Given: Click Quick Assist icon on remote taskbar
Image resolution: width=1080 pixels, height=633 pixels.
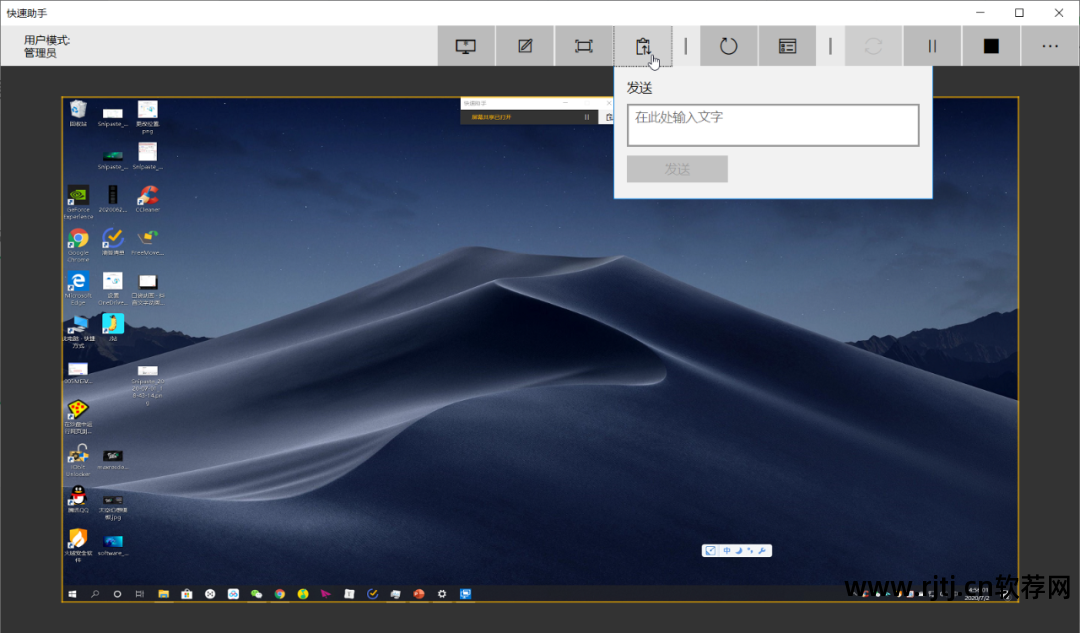Looking at the screenshot, I should click(466, 594).
